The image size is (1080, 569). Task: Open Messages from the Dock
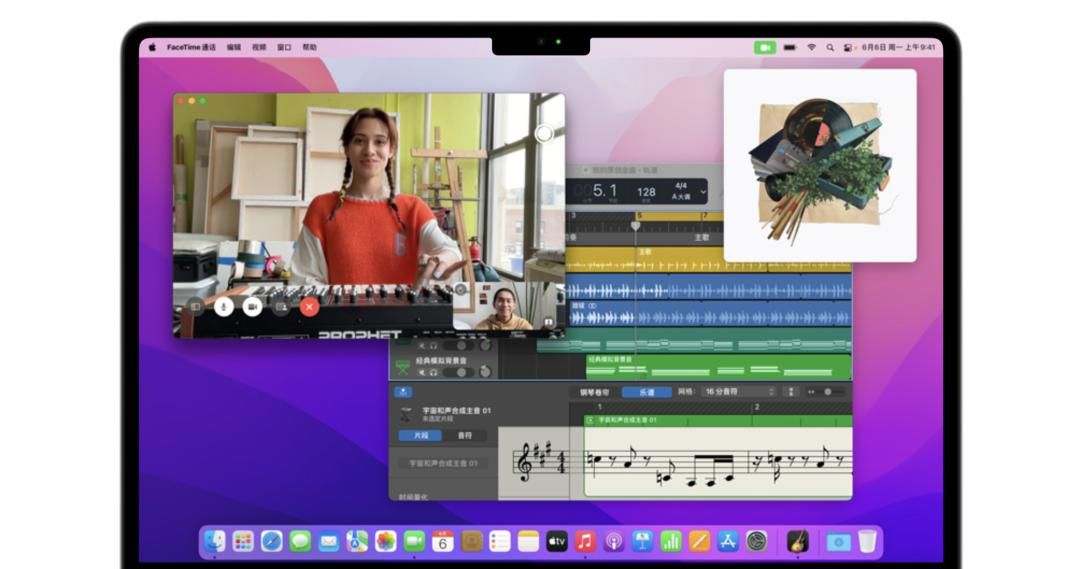tap(300, 541)
